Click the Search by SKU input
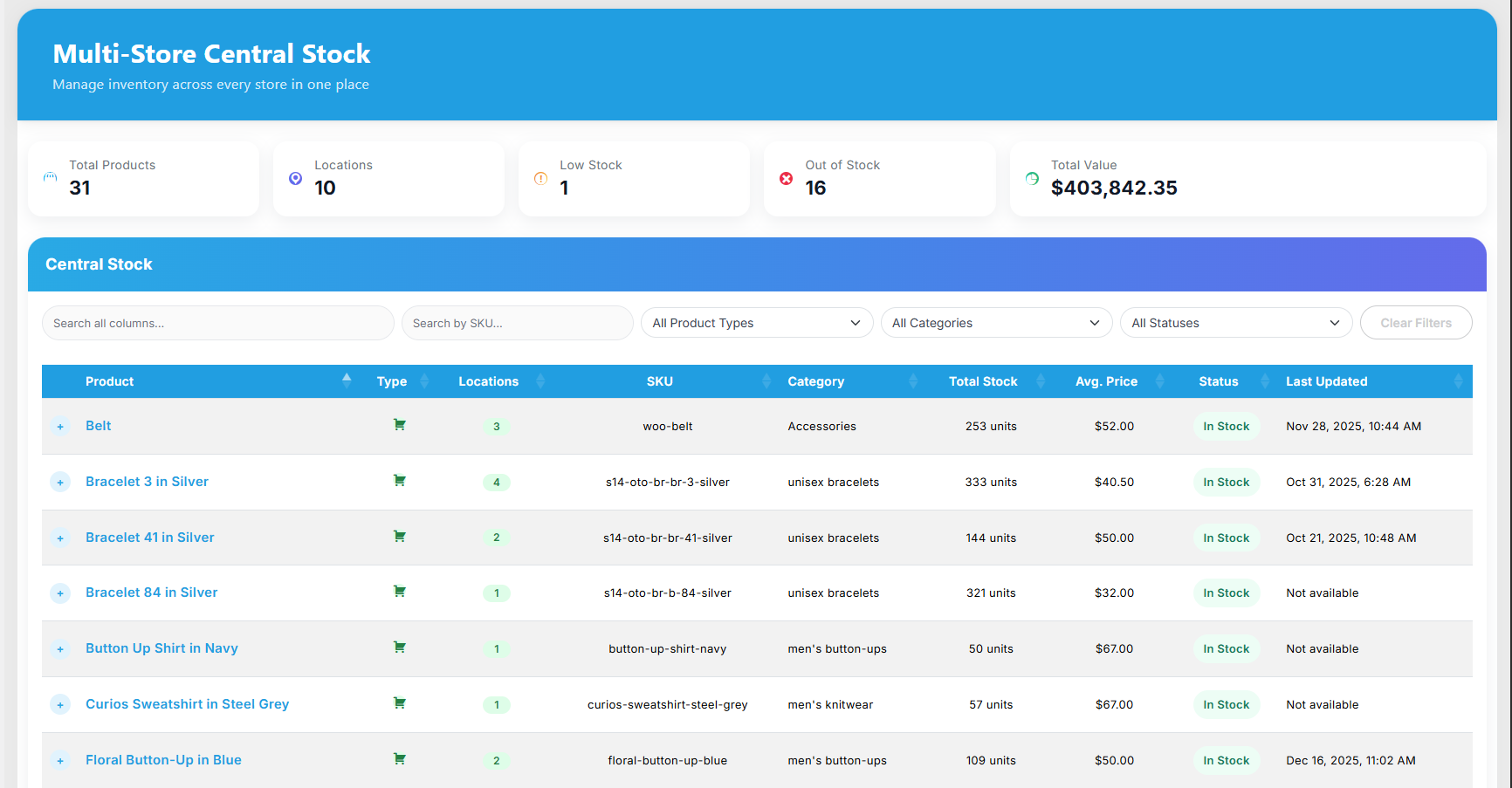Viewport: 1512px width, 788px height. click(517, 323)
